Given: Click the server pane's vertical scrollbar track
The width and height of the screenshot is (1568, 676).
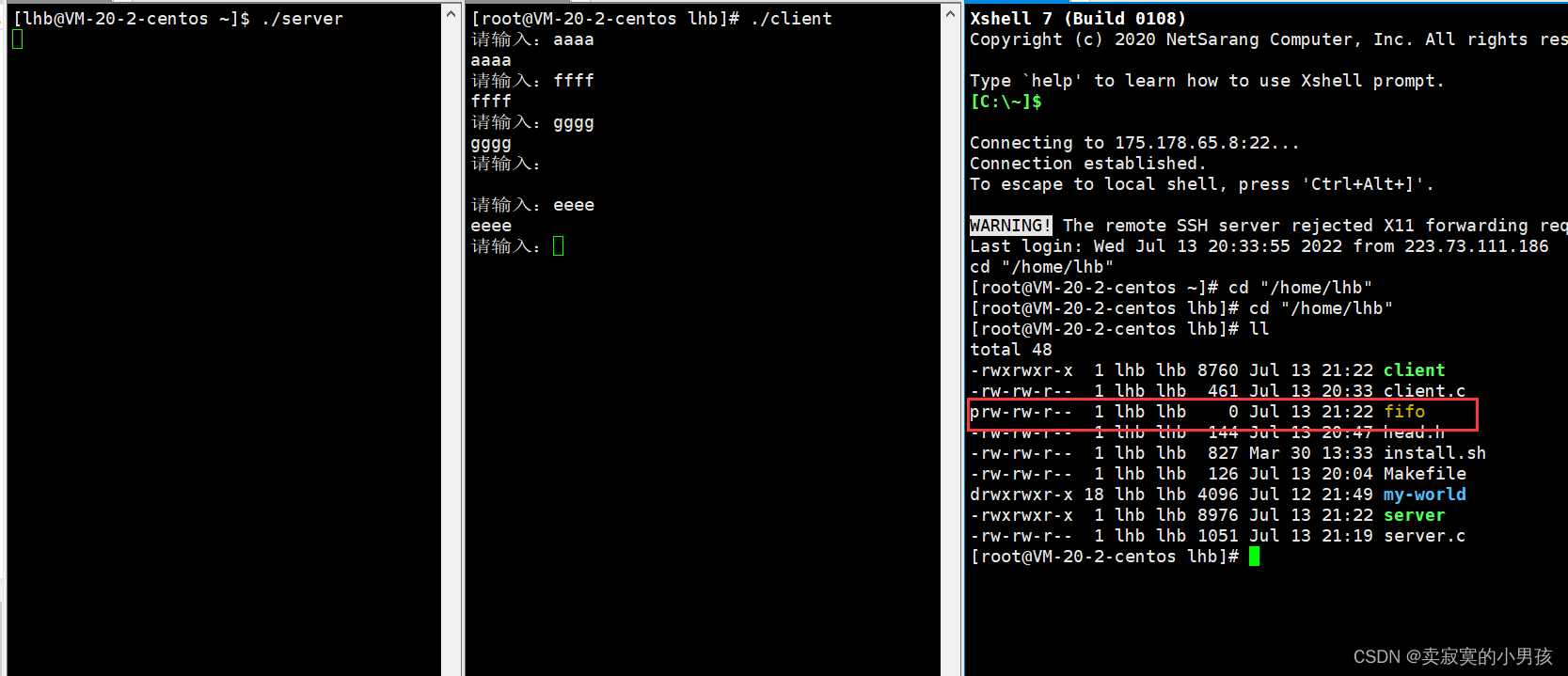Looking at the screenshot, I should [451, 350].
